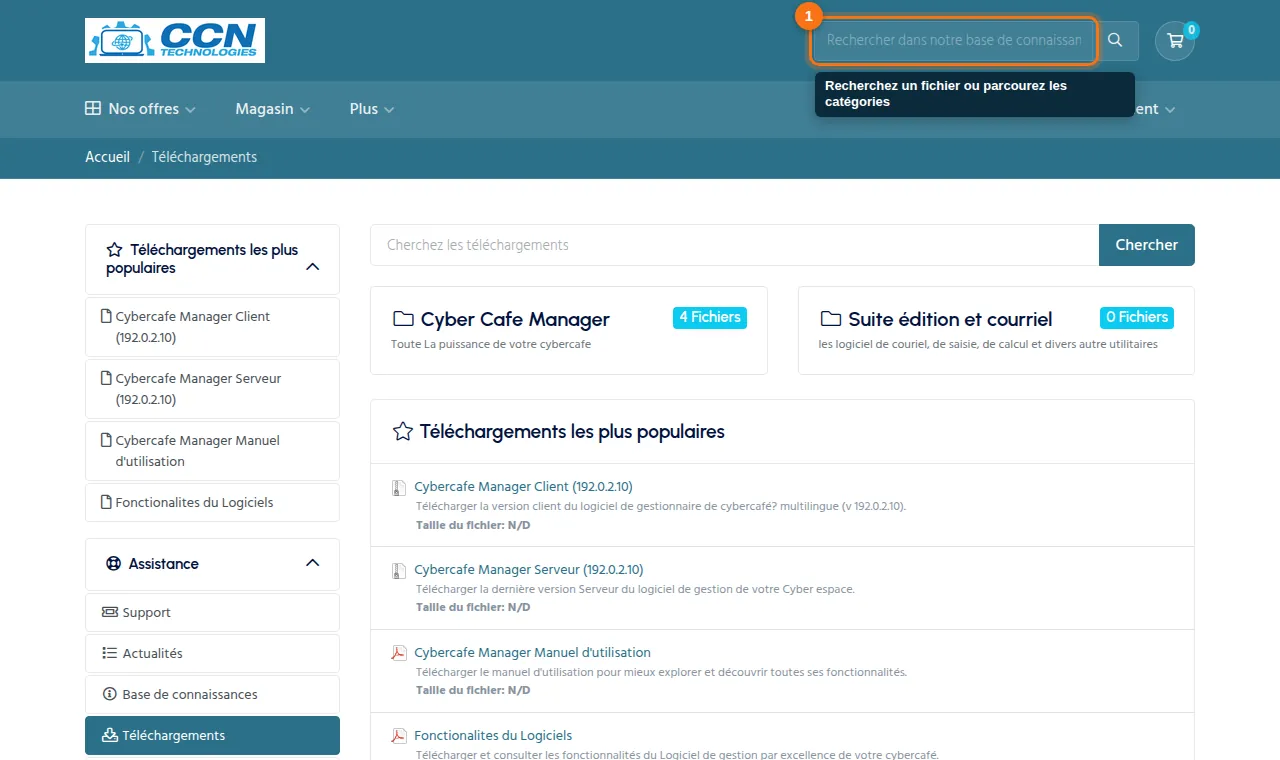Select Téléchargements in Assistance menu
Screen dimensions: 1280x760
pyautogui.click(x=212, y=735)
